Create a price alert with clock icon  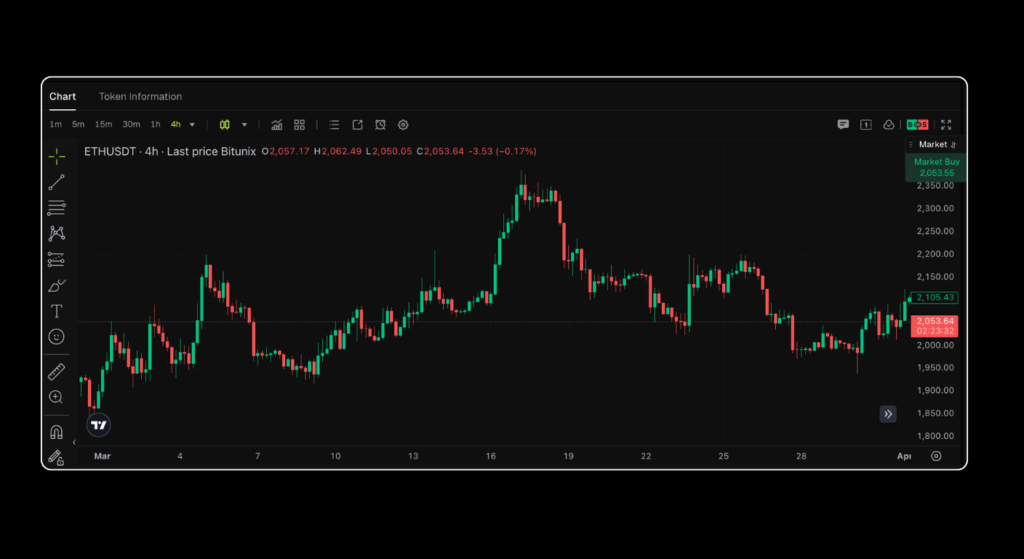coord(380,125)
